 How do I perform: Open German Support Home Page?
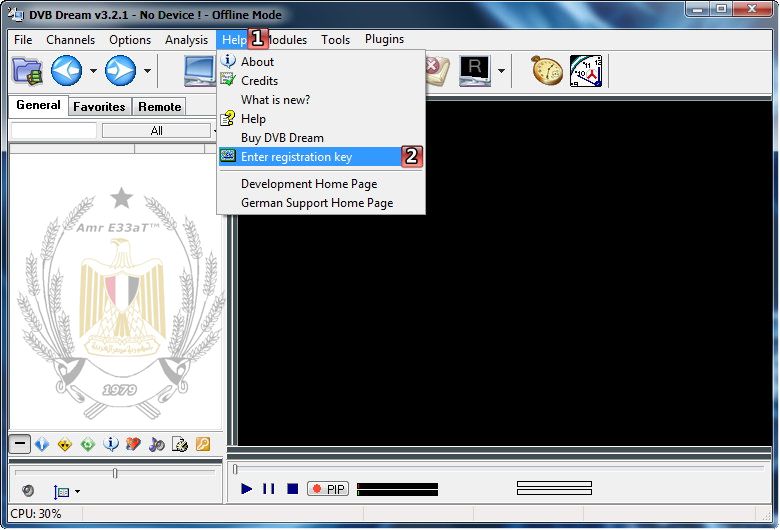(x=321, y=203)
